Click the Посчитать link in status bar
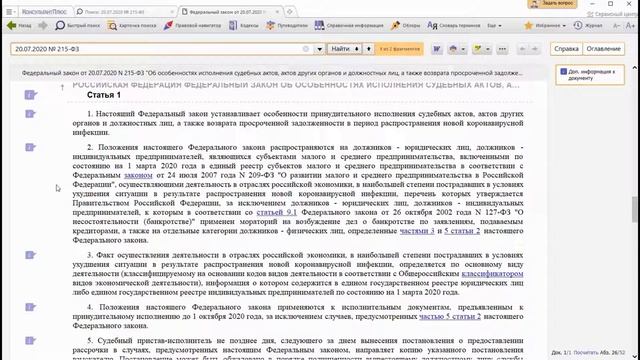This screenshot has height=360, width=640. [x=586, y=352]
